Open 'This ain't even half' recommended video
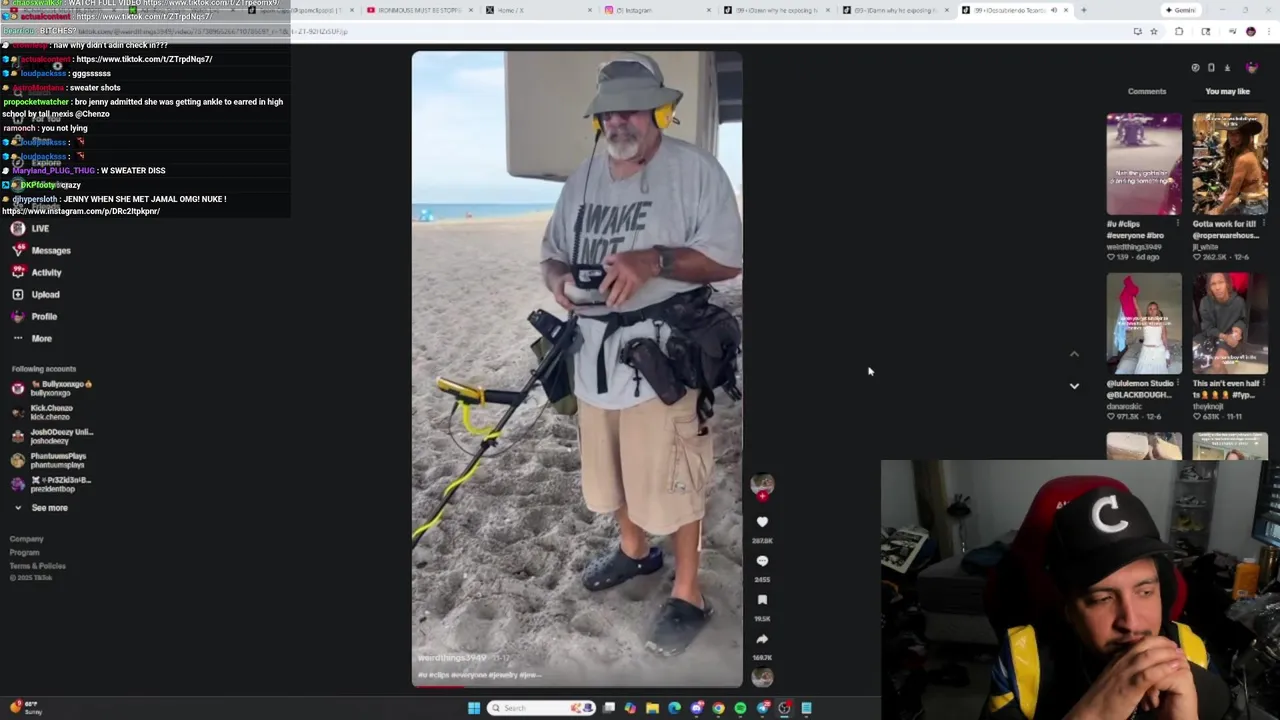Viewport: 1280px width, 720px height. tap(1230, 324)
